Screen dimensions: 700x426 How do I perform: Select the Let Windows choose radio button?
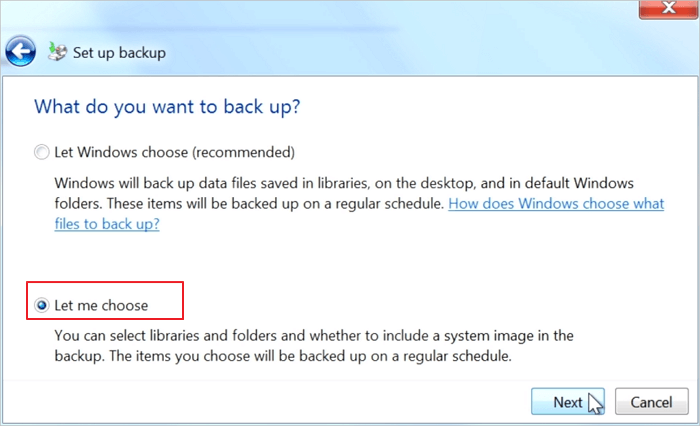(x=42, y=152)
